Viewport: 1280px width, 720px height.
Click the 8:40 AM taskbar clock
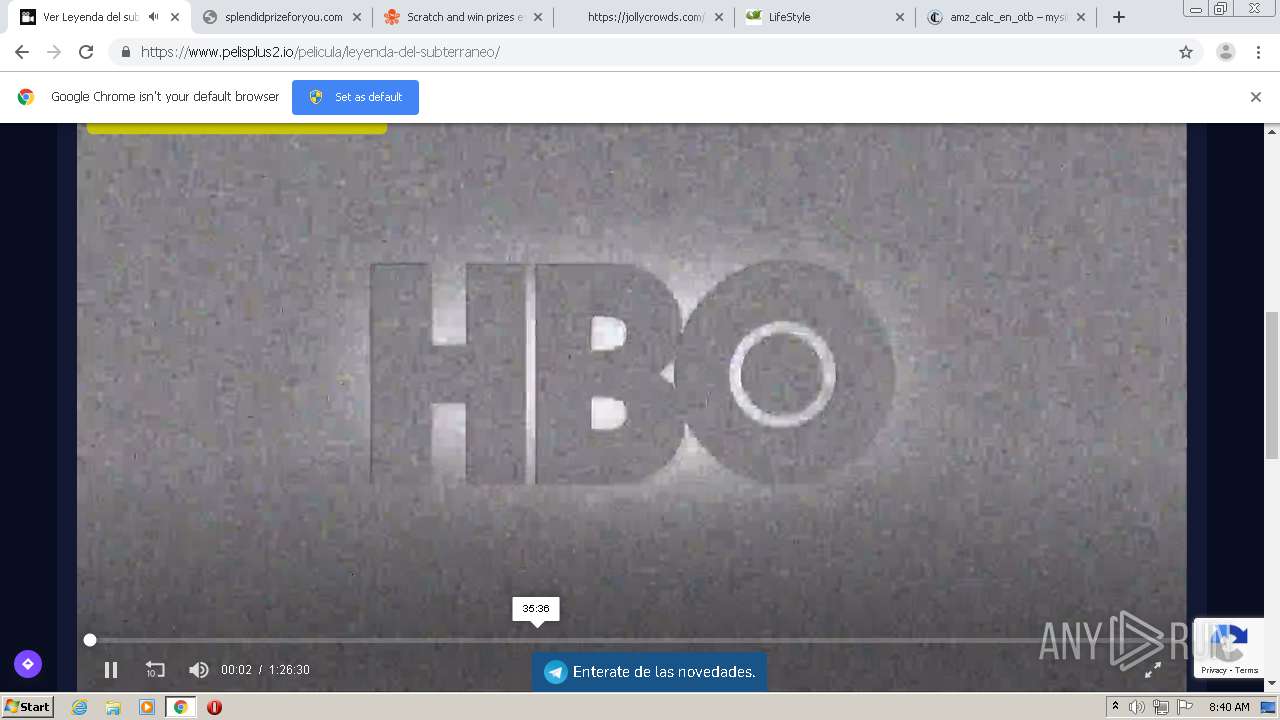click(1229, 707)
